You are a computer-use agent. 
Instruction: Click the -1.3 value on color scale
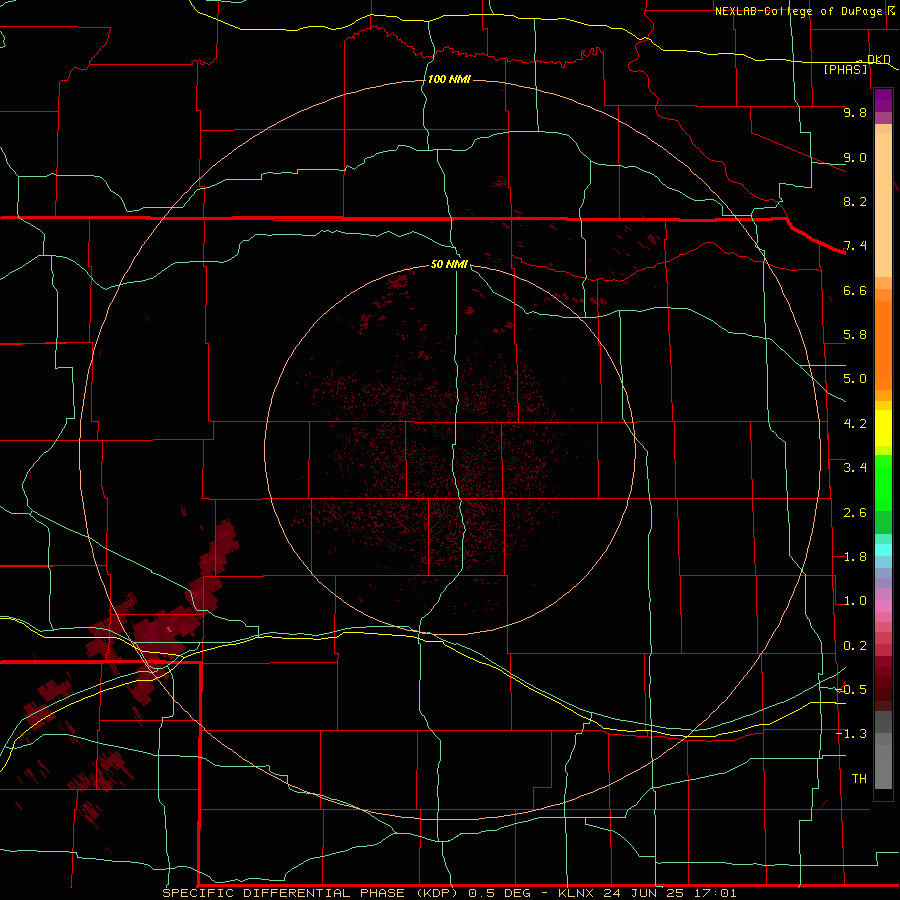pyautogui.click(x=851, y=734)
